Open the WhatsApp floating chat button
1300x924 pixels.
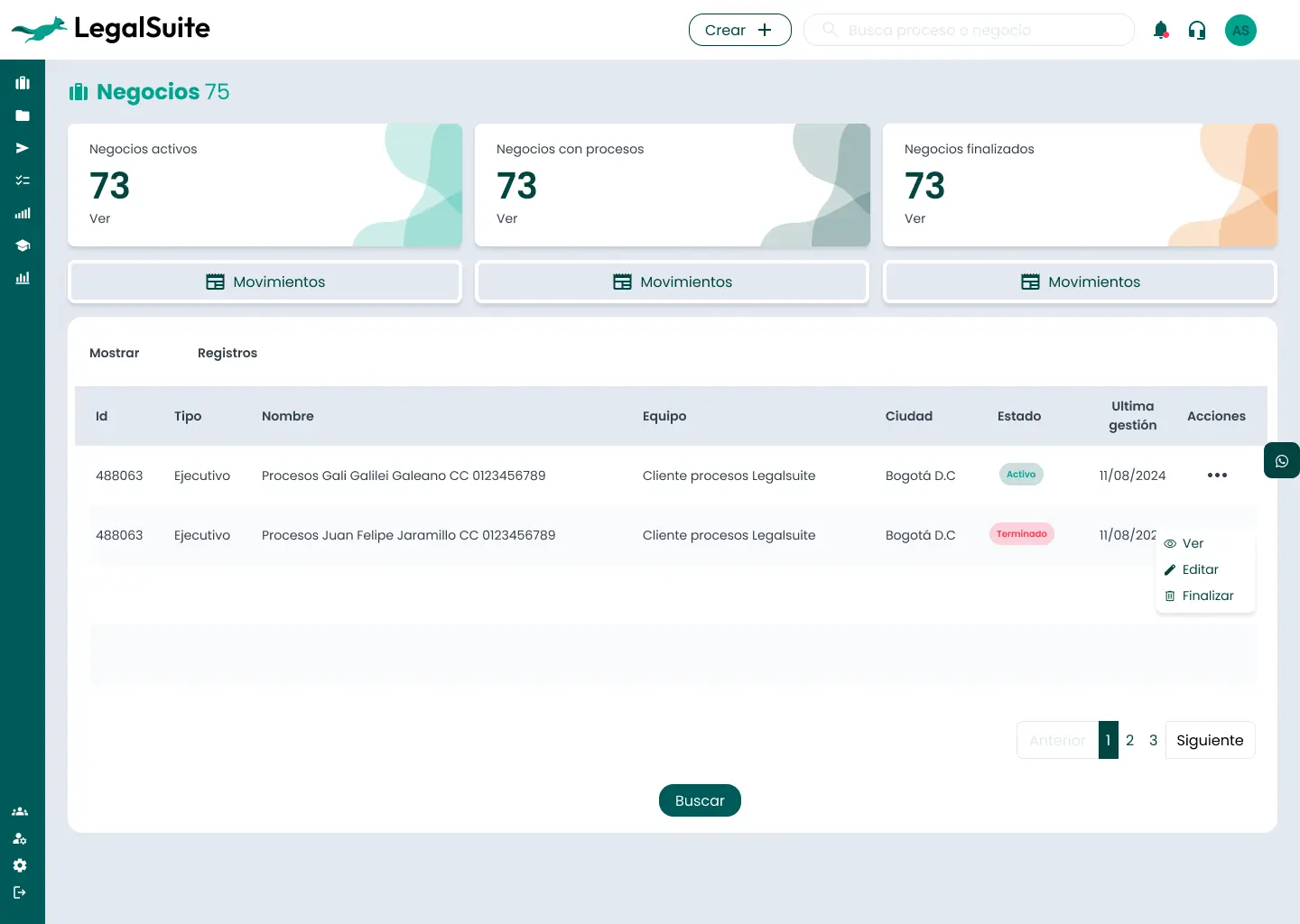(x=1281, y=461)
